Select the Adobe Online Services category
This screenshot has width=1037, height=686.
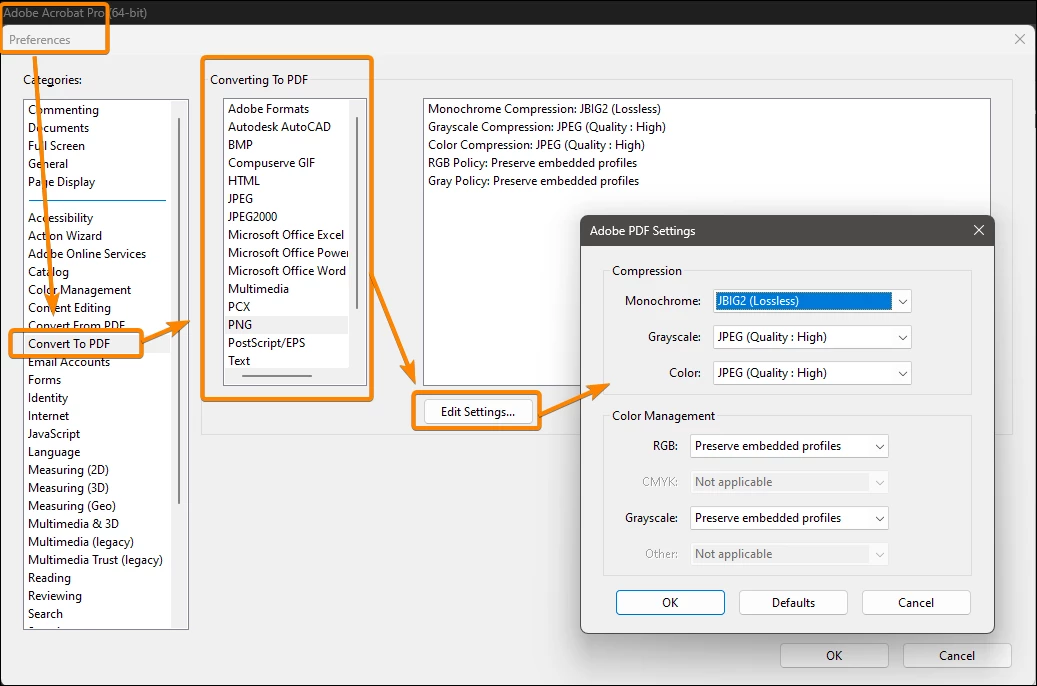(87, 253)
